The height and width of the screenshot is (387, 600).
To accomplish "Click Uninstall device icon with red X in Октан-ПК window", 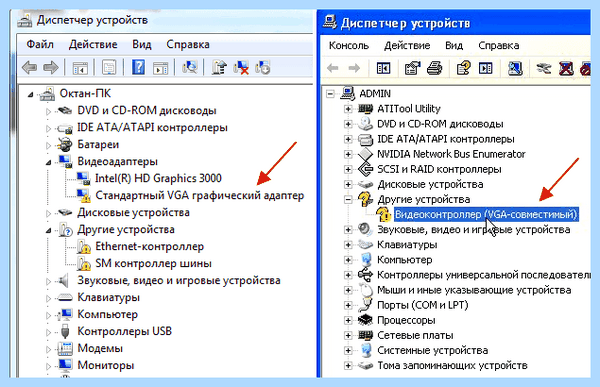I will click(241, 67).
